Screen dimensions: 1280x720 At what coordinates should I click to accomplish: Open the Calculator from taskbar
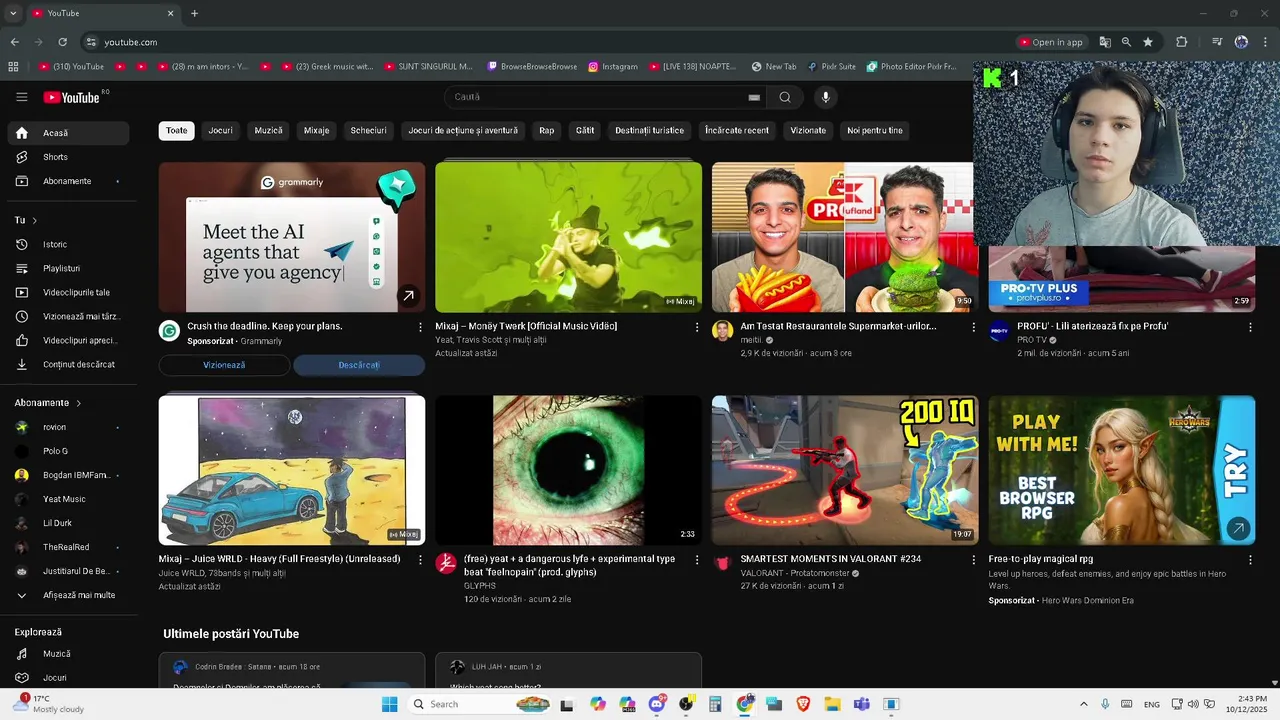715,704
